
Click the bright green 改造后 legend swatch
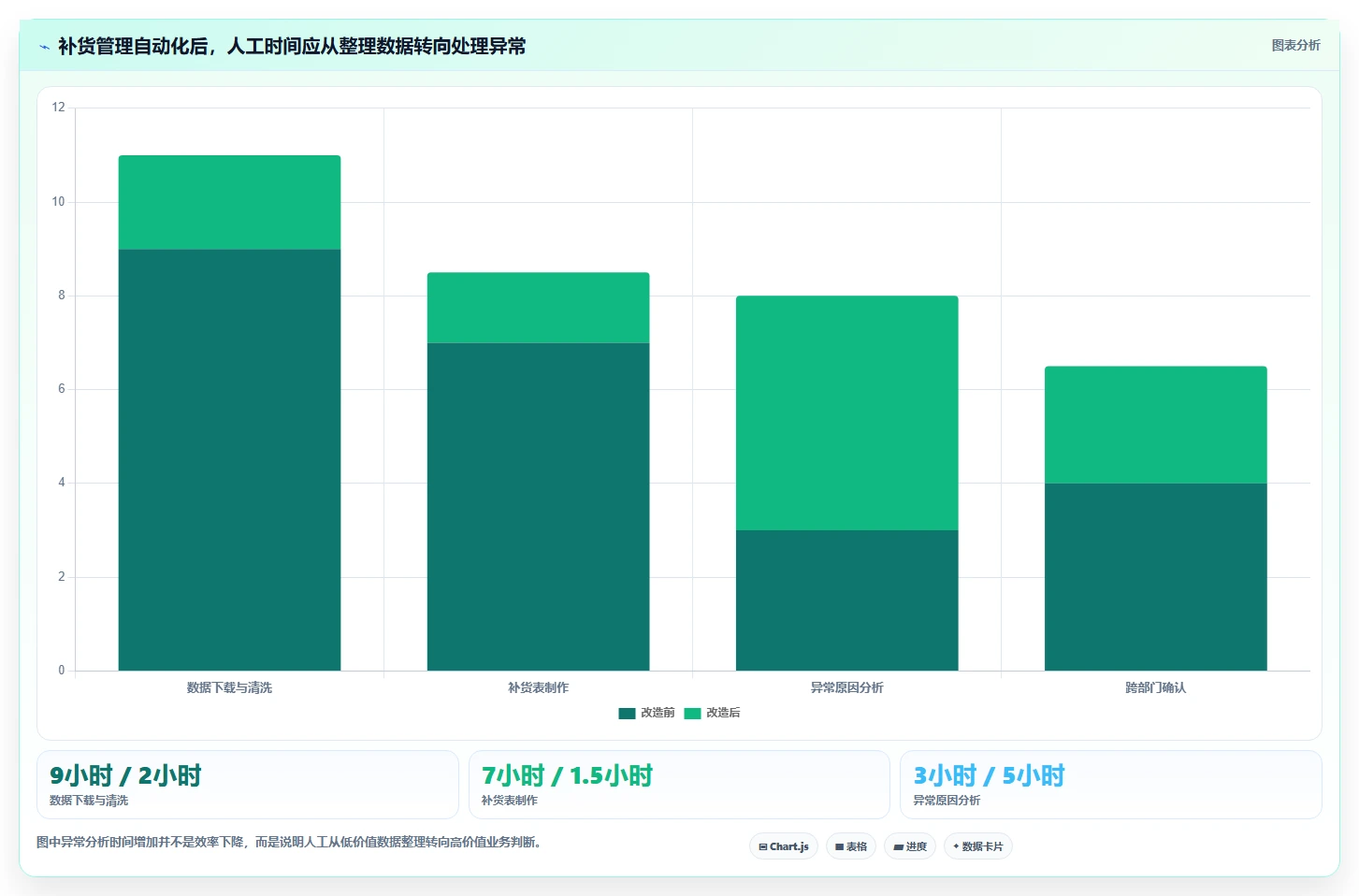point(692,713)
